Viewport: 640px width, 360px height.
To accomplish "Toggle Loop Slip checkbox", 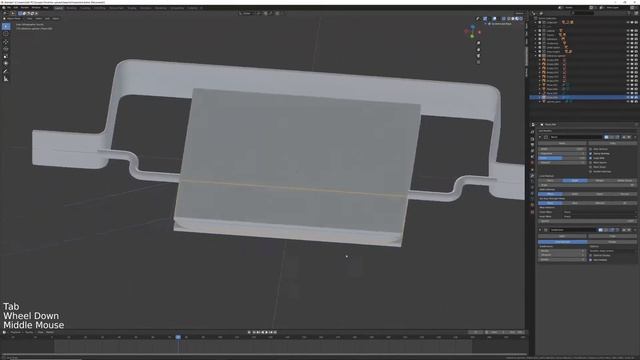I will [591, 158].
